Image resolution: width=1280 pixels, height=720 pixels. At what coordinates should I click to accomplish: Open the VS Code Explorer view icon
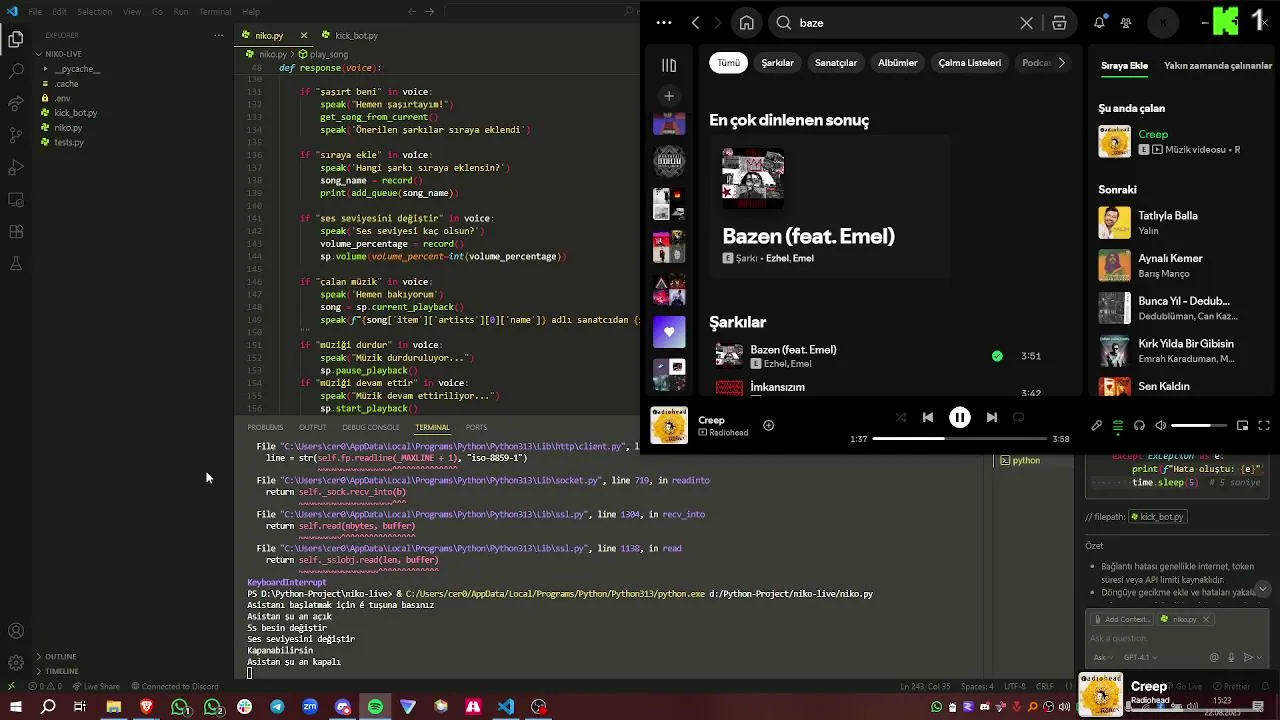point(16,40)
